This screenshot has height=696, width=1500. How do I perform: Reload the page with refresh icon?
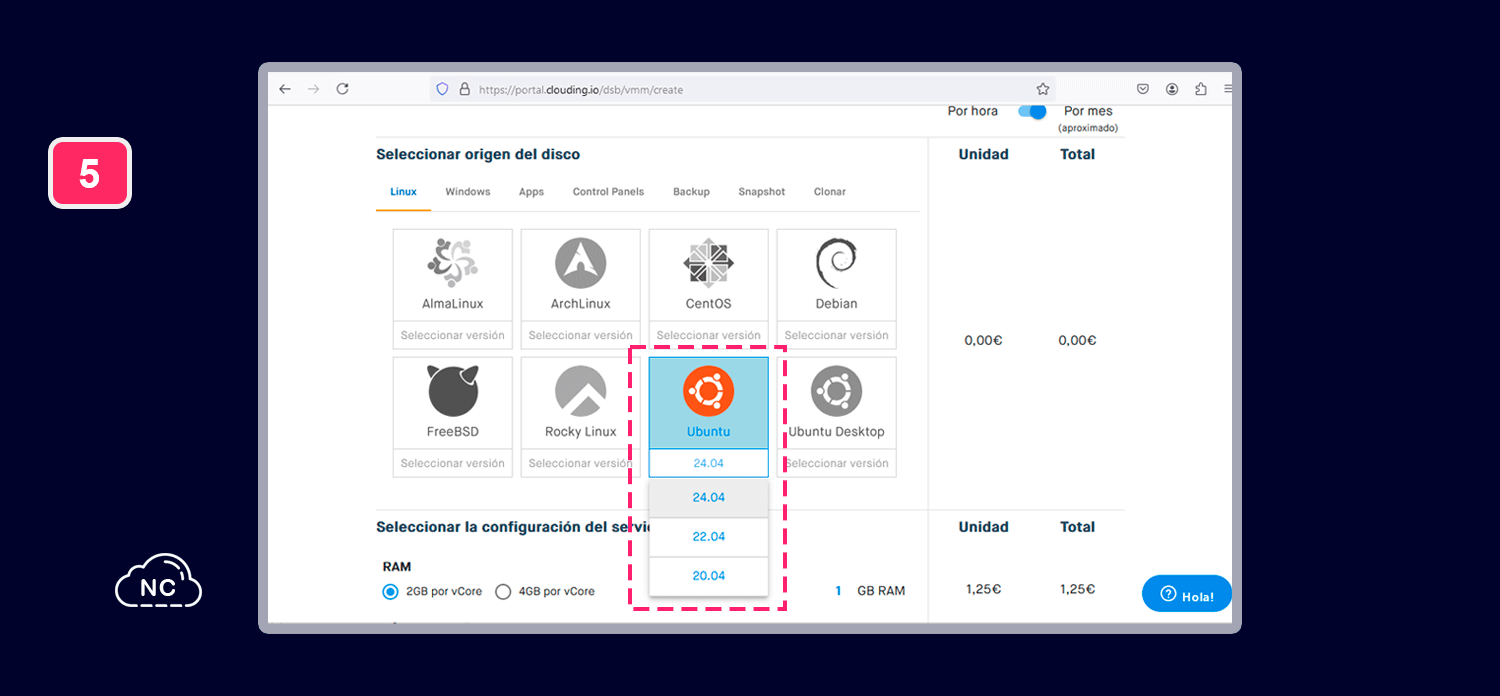342,89
